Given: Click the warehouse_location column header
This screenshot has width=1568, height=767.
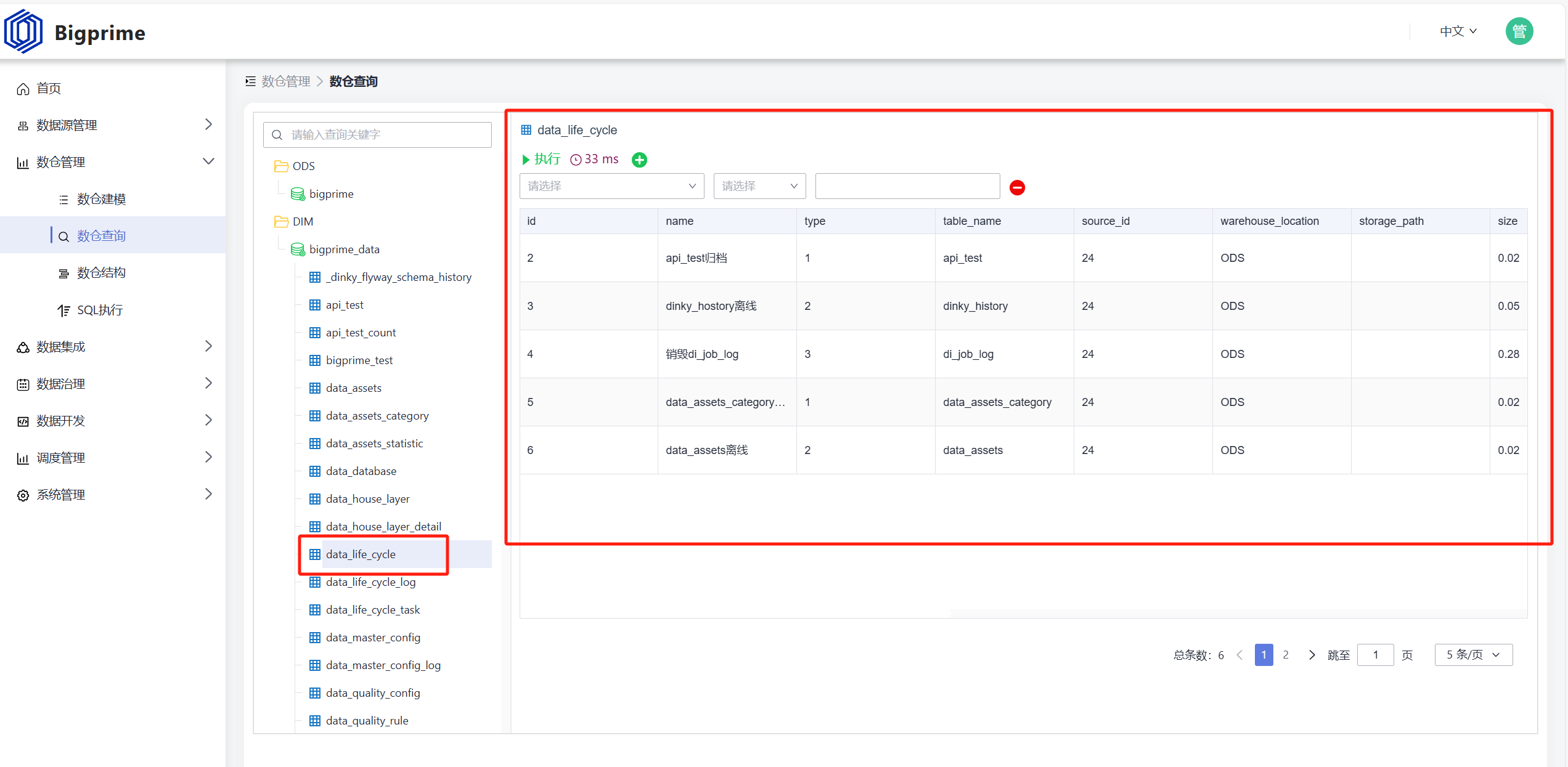Looking at the screenshot, I should pyautogui.click(x=1282, y=221).
